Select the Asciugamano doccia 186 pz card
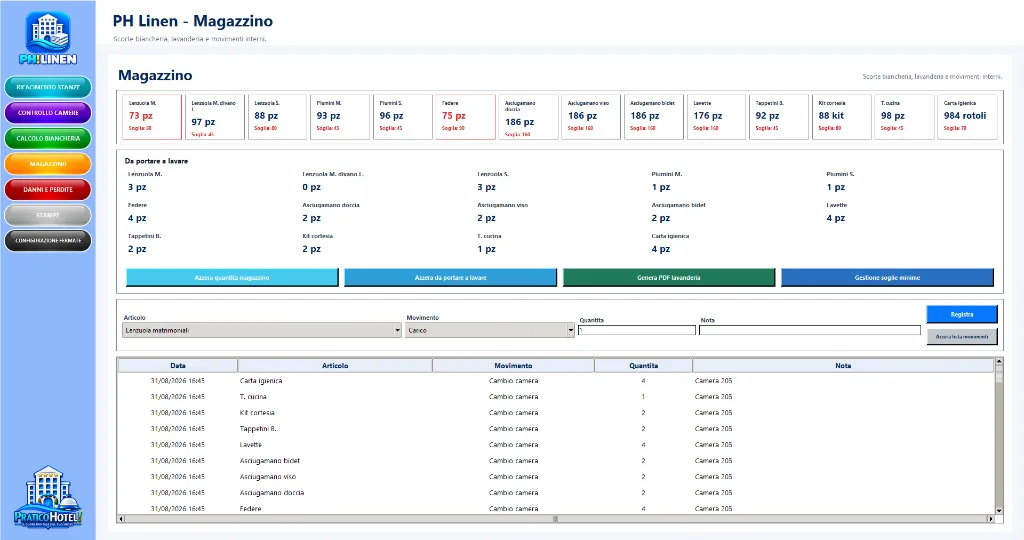Viewport: 1024px width, 540px height. (528, 117)
